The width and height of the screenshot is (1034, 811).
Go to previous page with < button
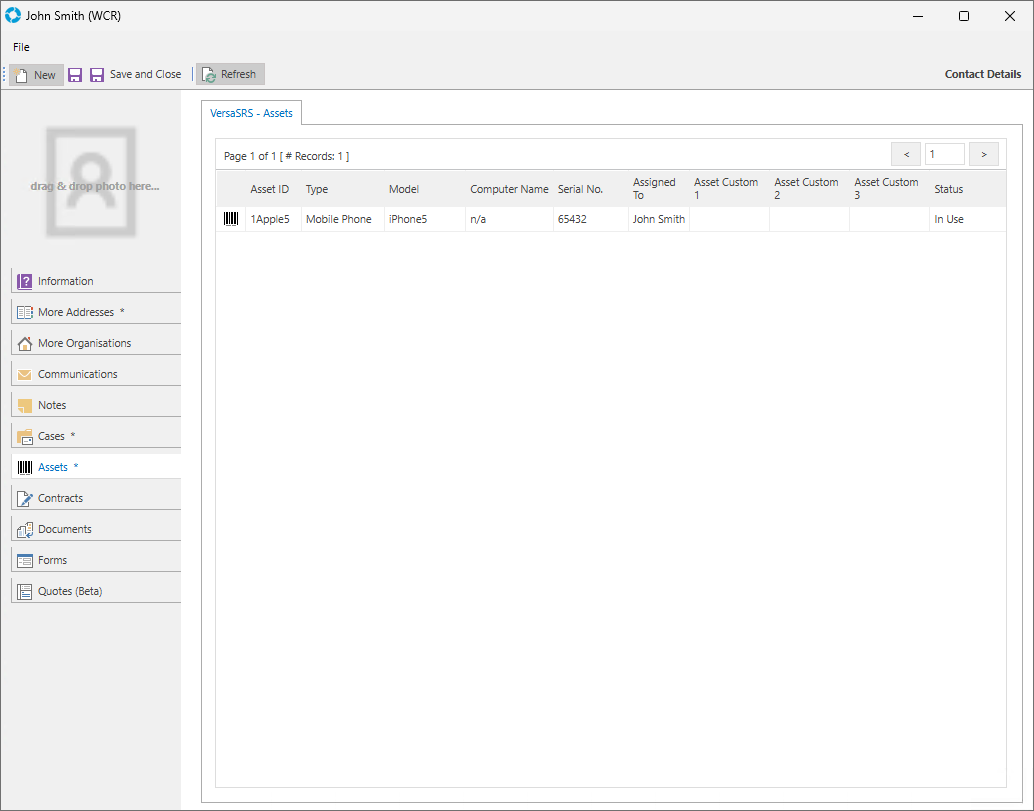point(906,154)
